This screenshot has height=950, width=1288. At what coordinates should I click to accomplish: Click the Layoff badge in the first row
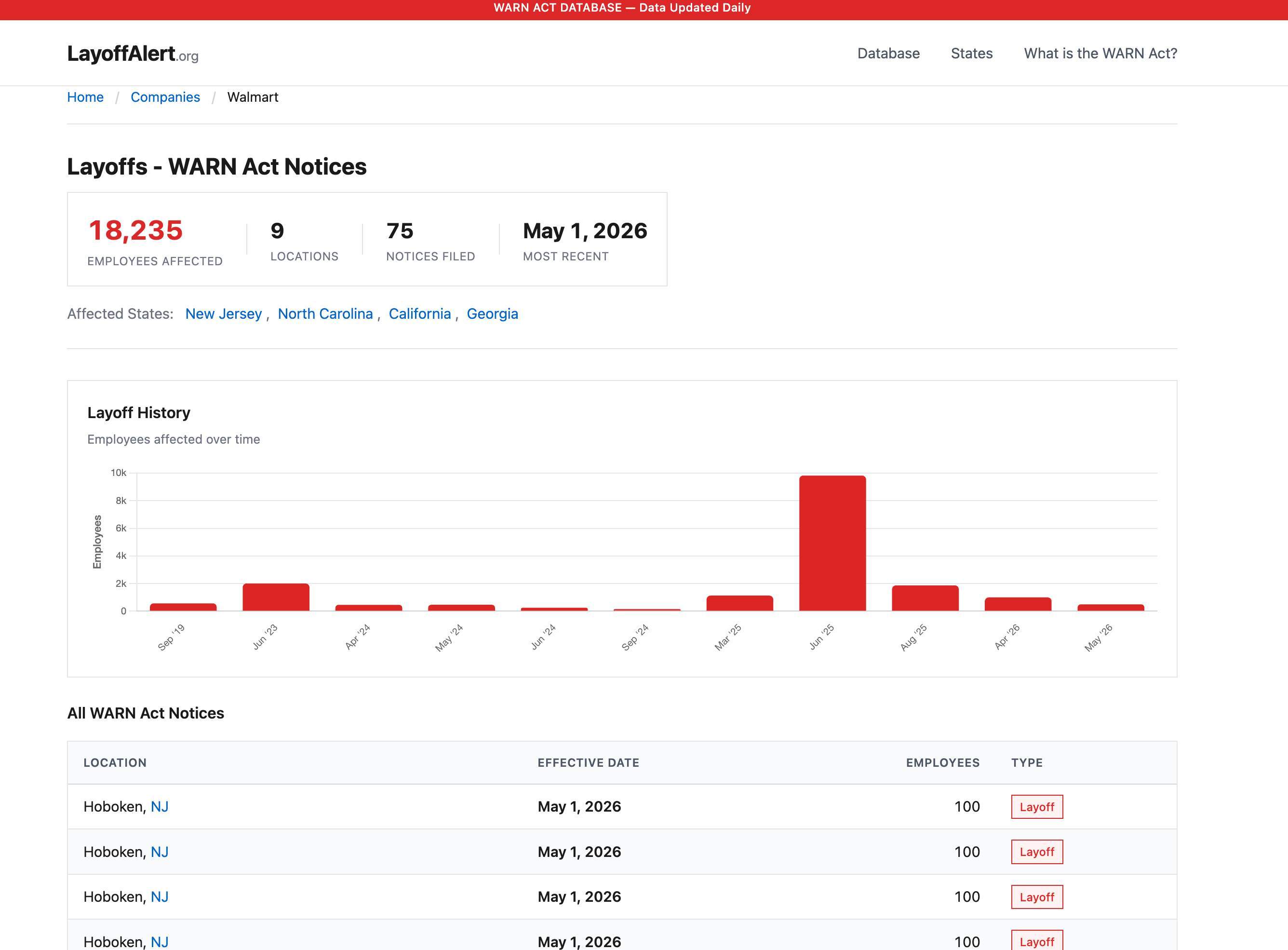1036,807
